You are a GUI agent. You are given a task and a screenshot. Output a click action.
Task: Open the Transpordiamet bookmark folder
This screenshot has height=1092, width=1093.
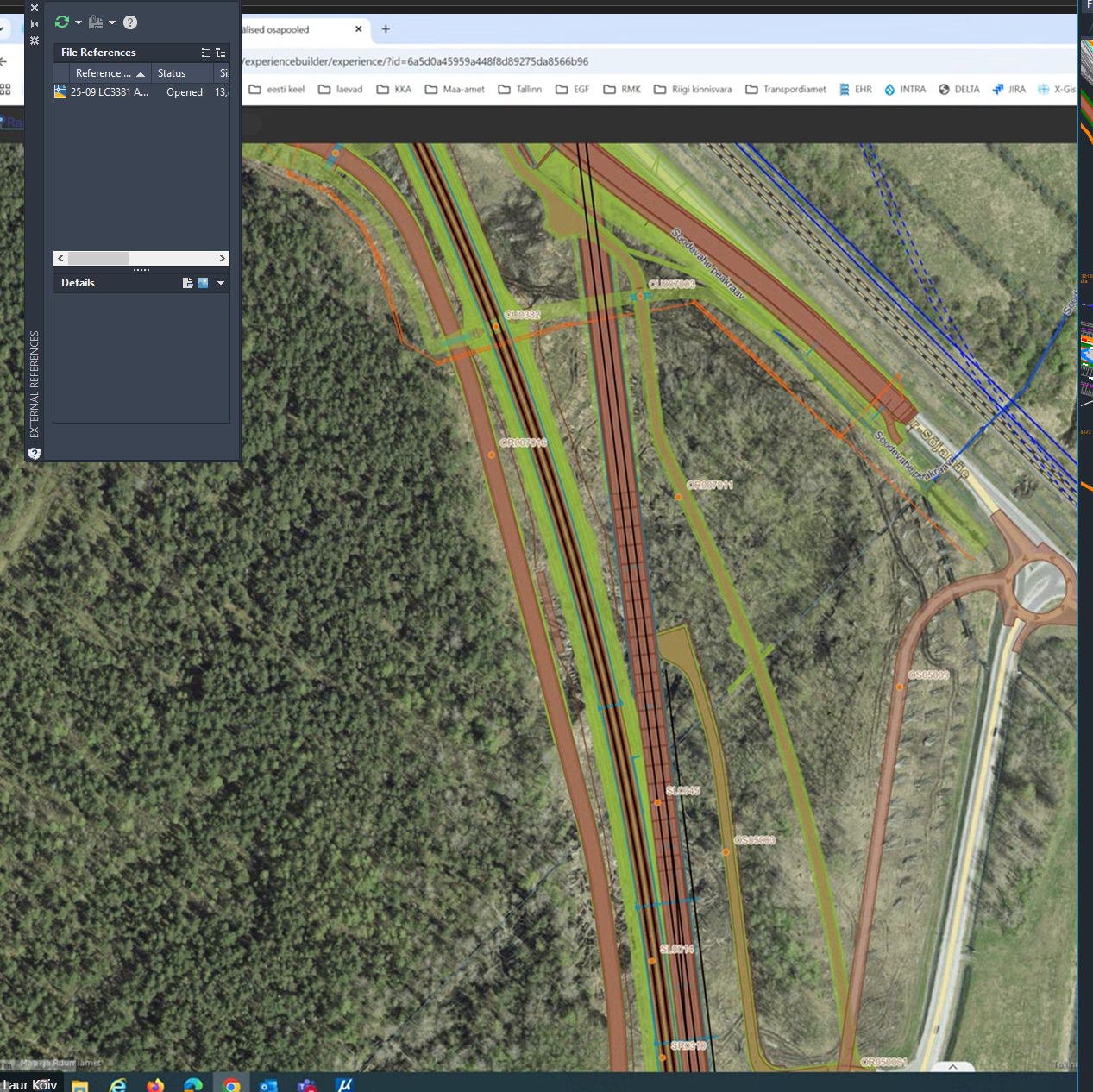coord(785,90)
